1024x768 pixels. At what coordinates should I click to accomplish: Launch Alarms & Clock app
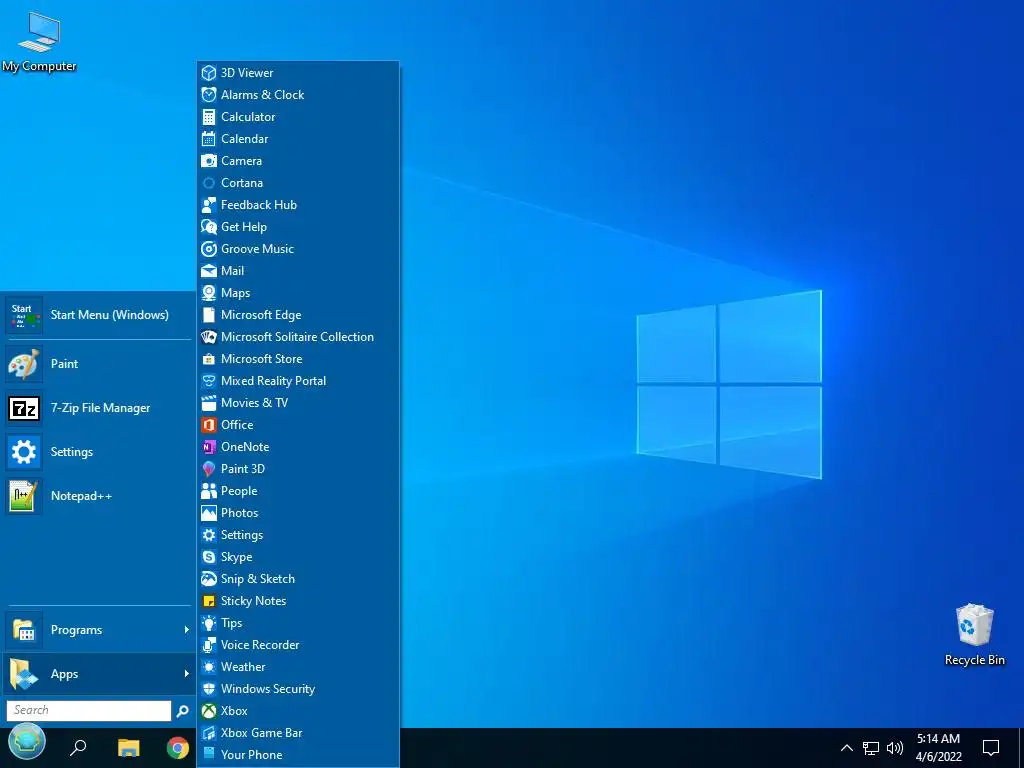(x=298, y=95)
